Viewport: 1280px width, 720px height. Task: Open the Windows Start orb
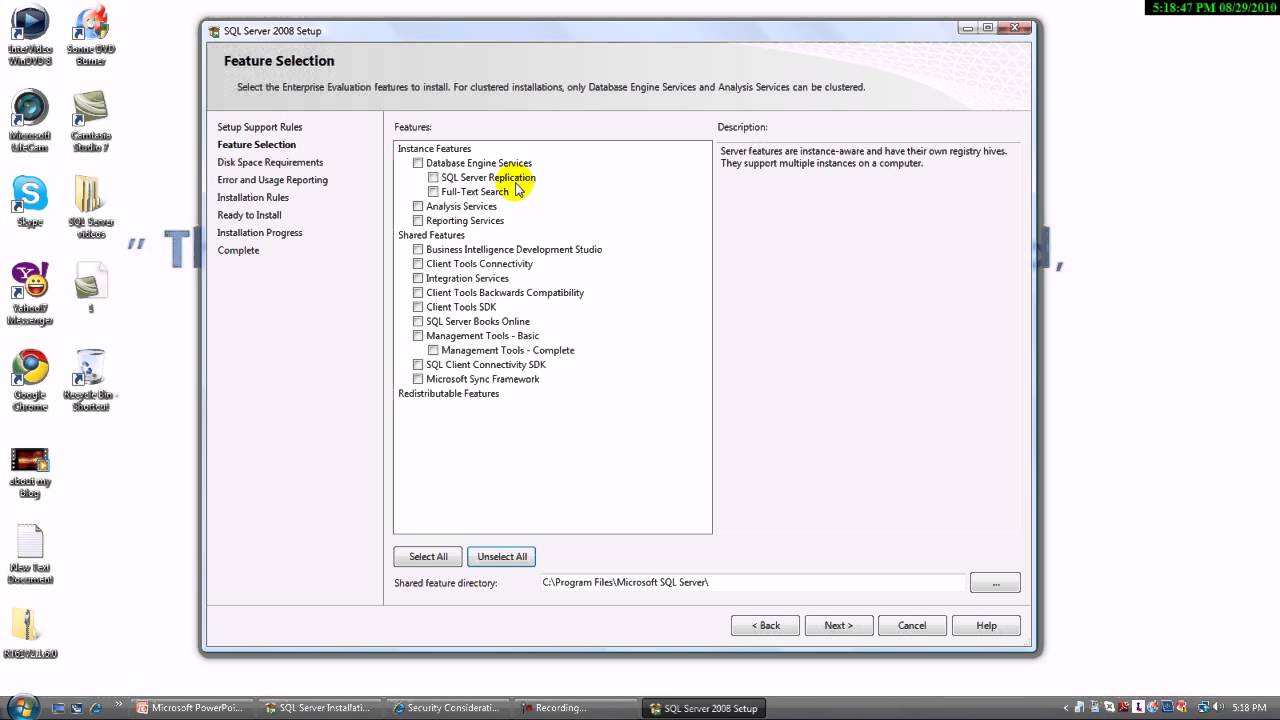pyautogui.click(x=21, y=707)
